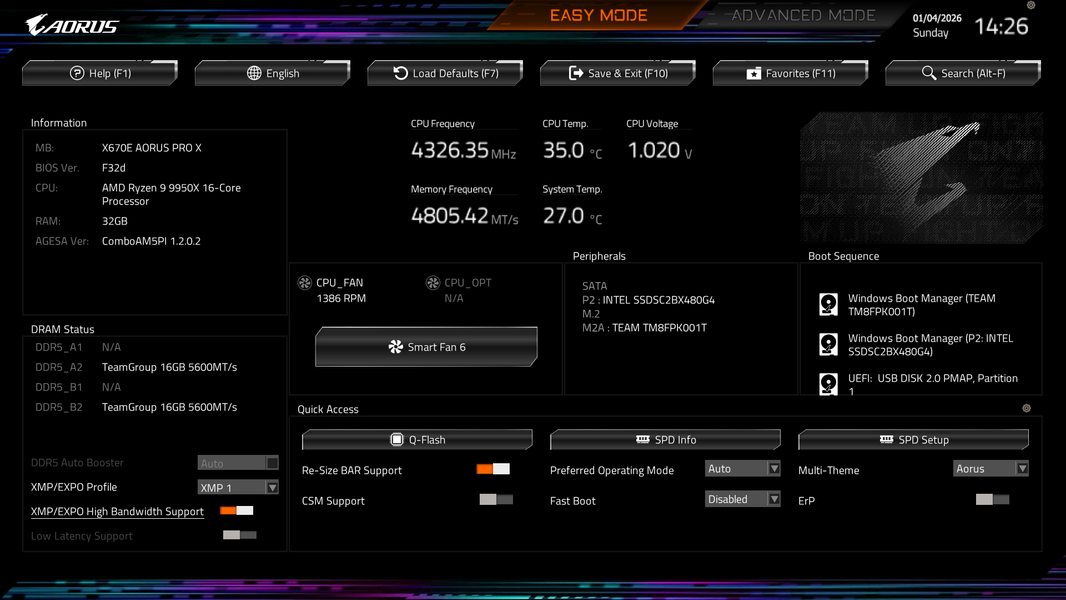1066x600 pixels.
Task: Open SPD Info
Action: (x=666, y=440)
